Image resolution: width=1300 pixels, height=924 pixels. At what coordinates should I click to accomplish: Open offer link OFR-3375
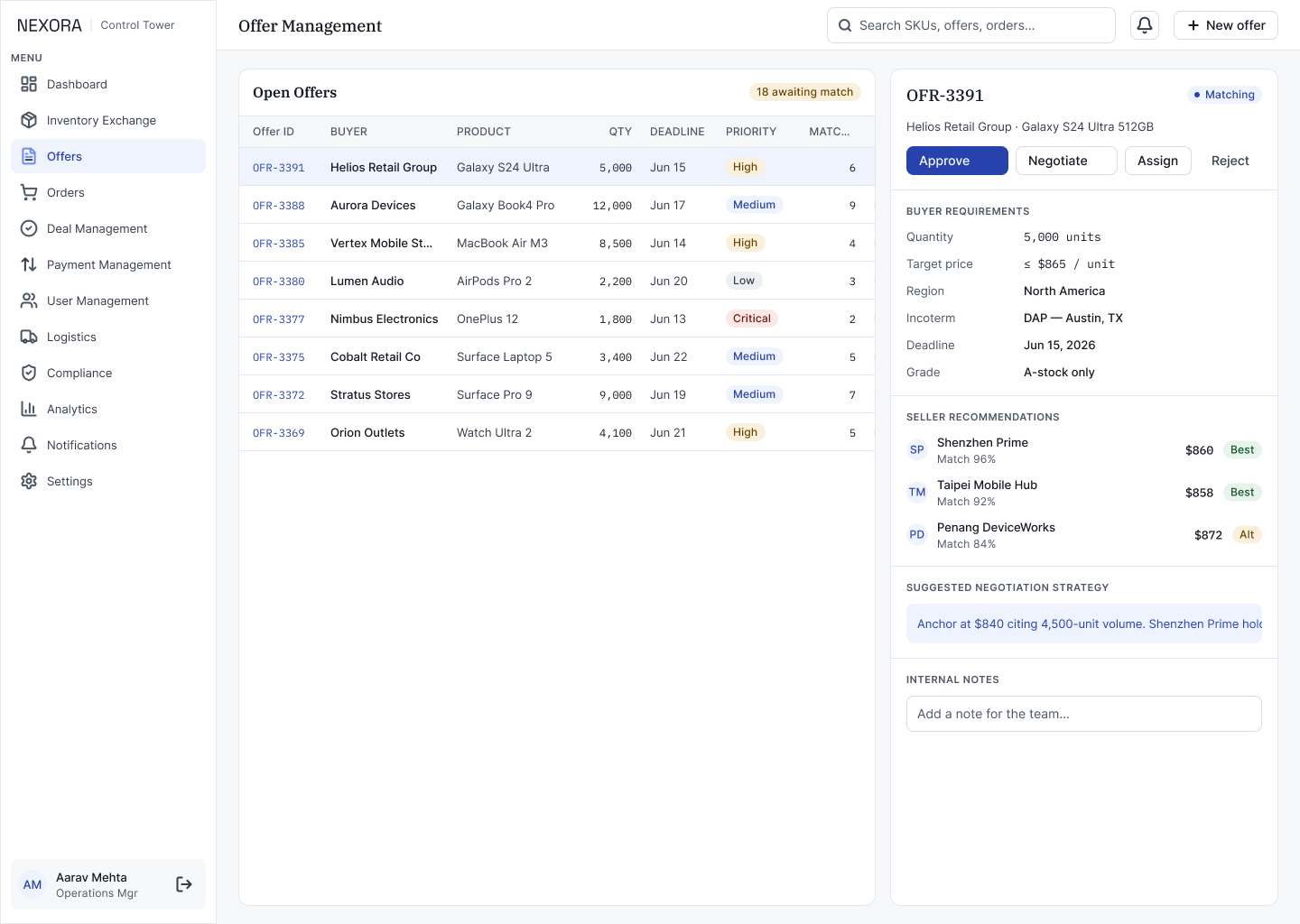(x=279, y=357)
